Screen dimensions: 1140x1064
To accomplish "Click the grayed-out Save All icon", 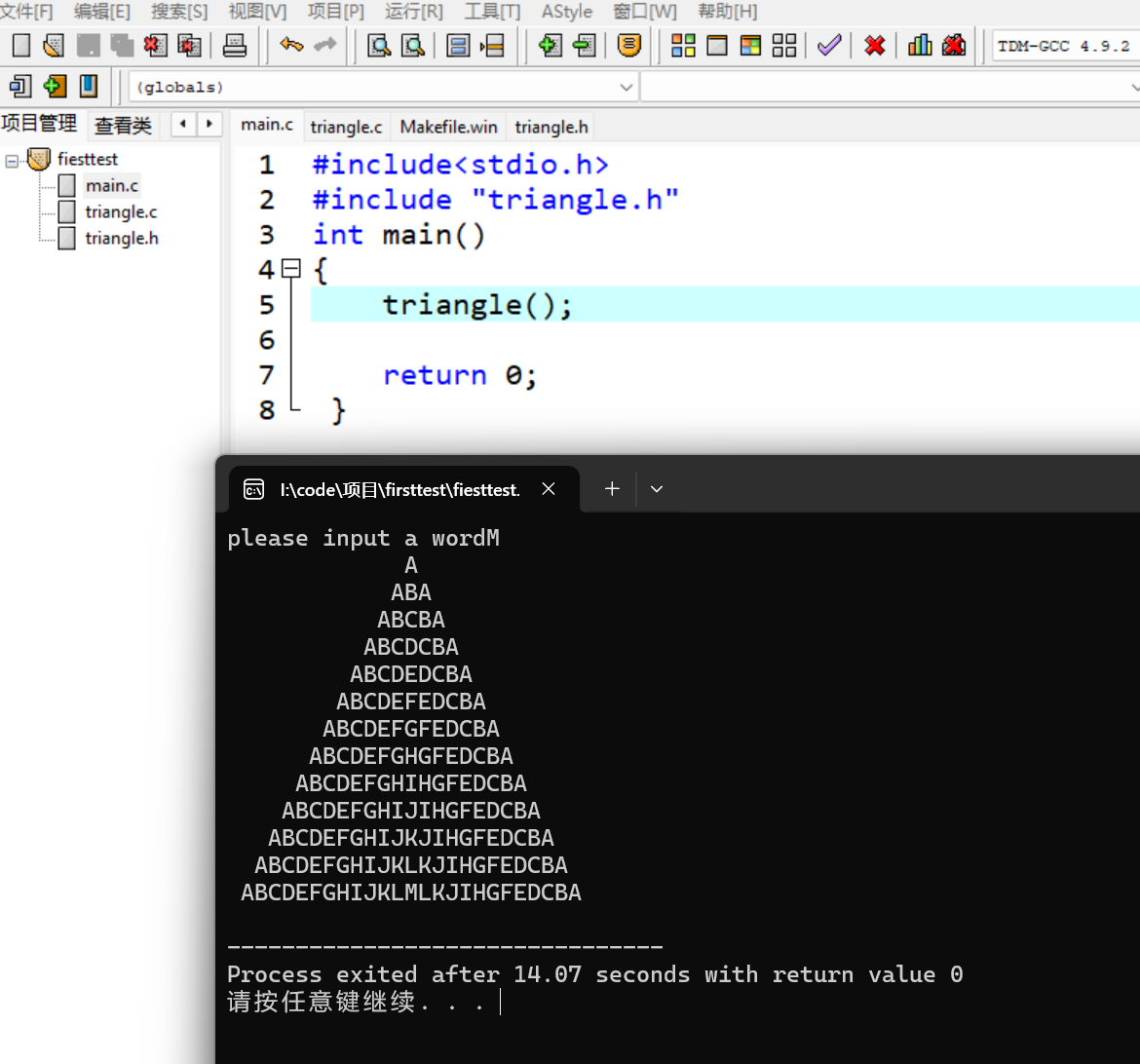I will [122, 46].
